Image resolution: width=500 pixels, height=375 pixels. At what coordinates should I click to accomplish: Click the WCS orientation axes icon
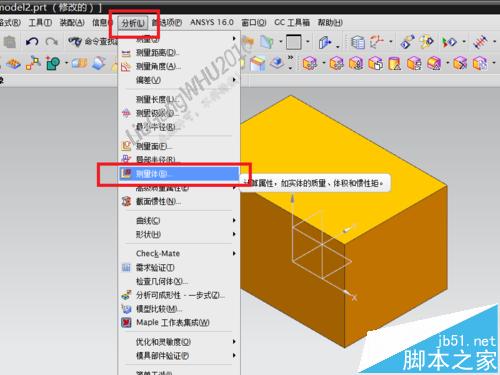pyautogui.click(x=377, y=42)
